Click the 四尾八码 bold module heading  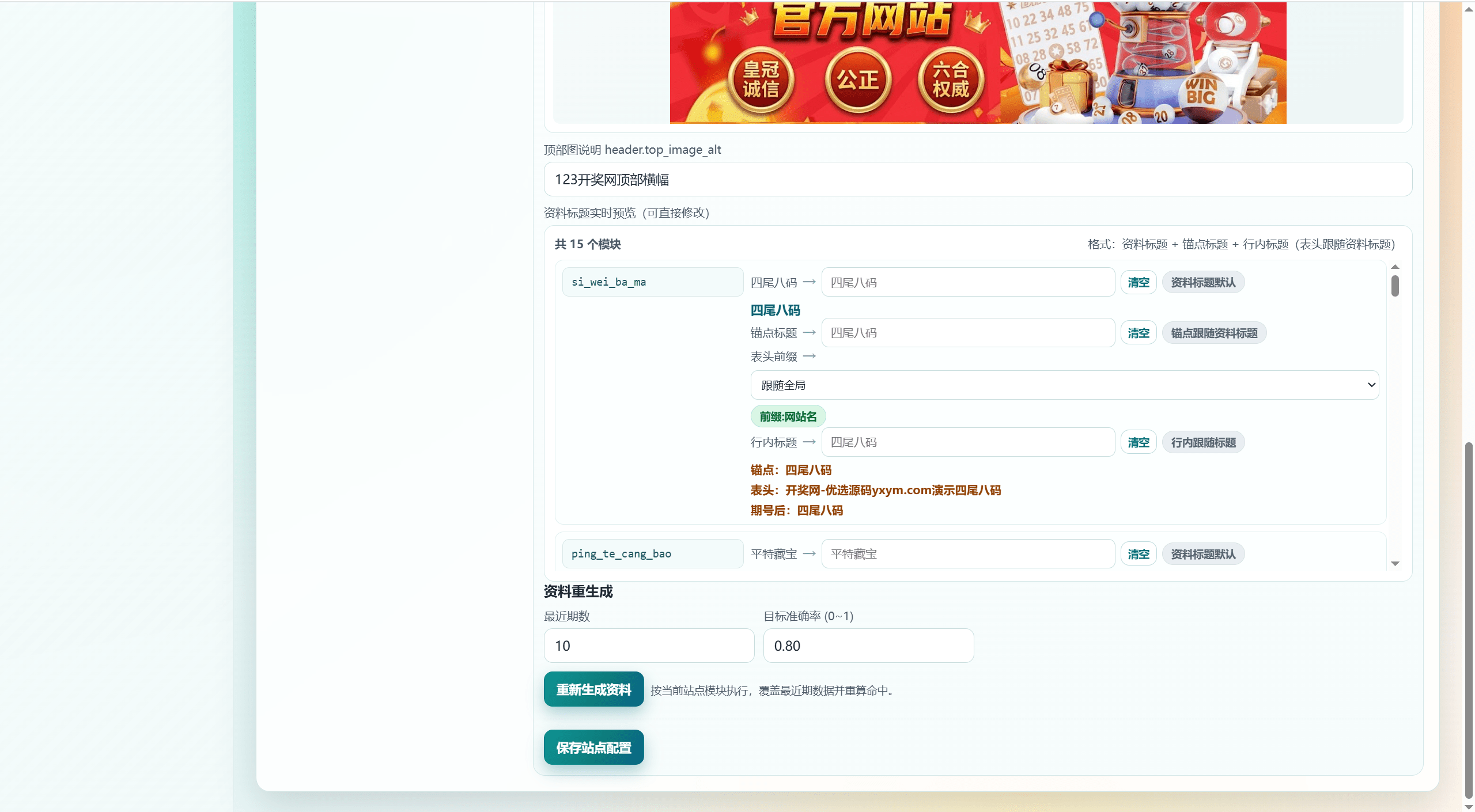(x=775, y=310)
